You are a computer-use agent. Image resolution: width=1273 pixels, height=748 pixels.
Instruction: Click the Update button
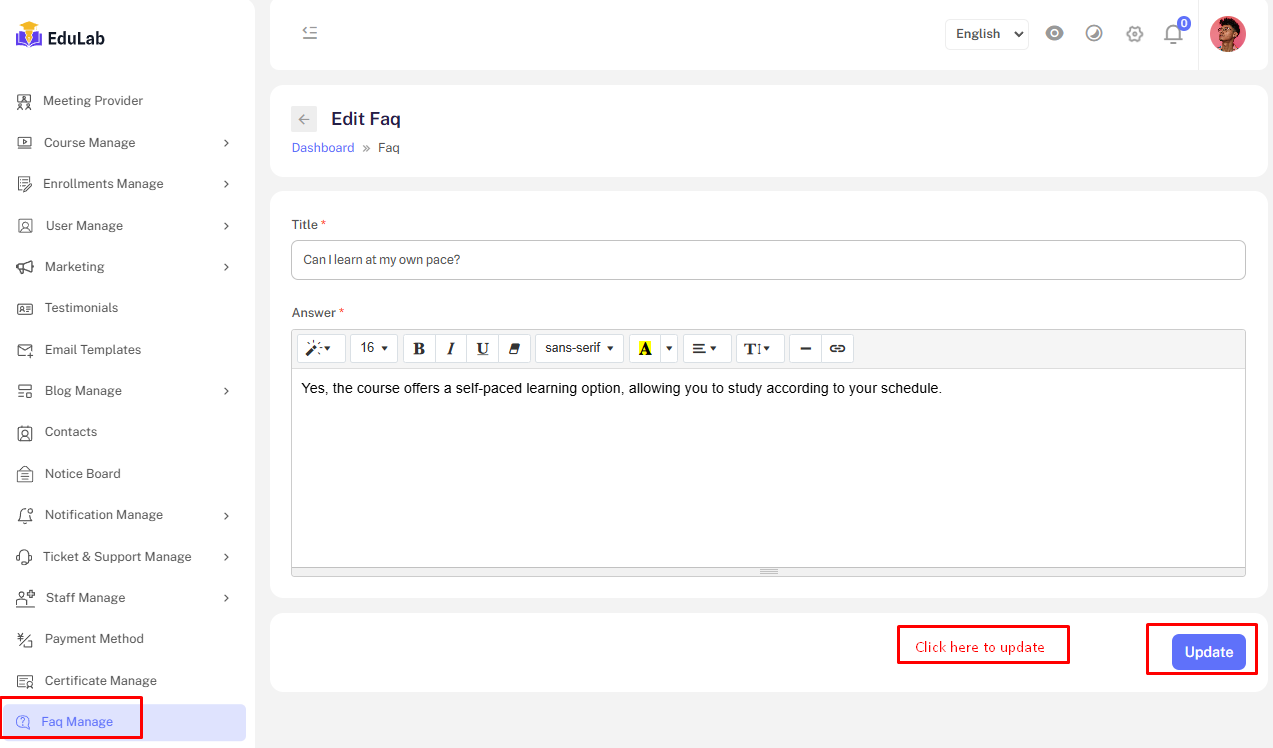[1208, 652]
